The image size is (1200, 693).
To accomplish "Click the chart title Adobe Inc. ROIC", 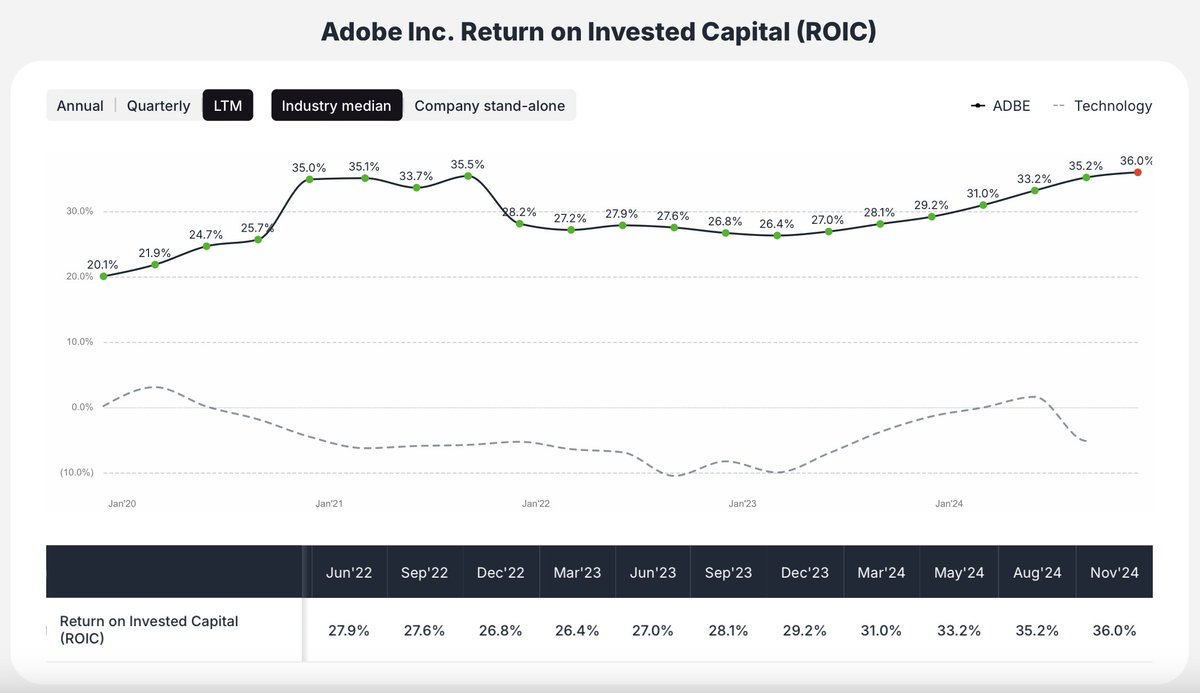I will tap(600, 31).
